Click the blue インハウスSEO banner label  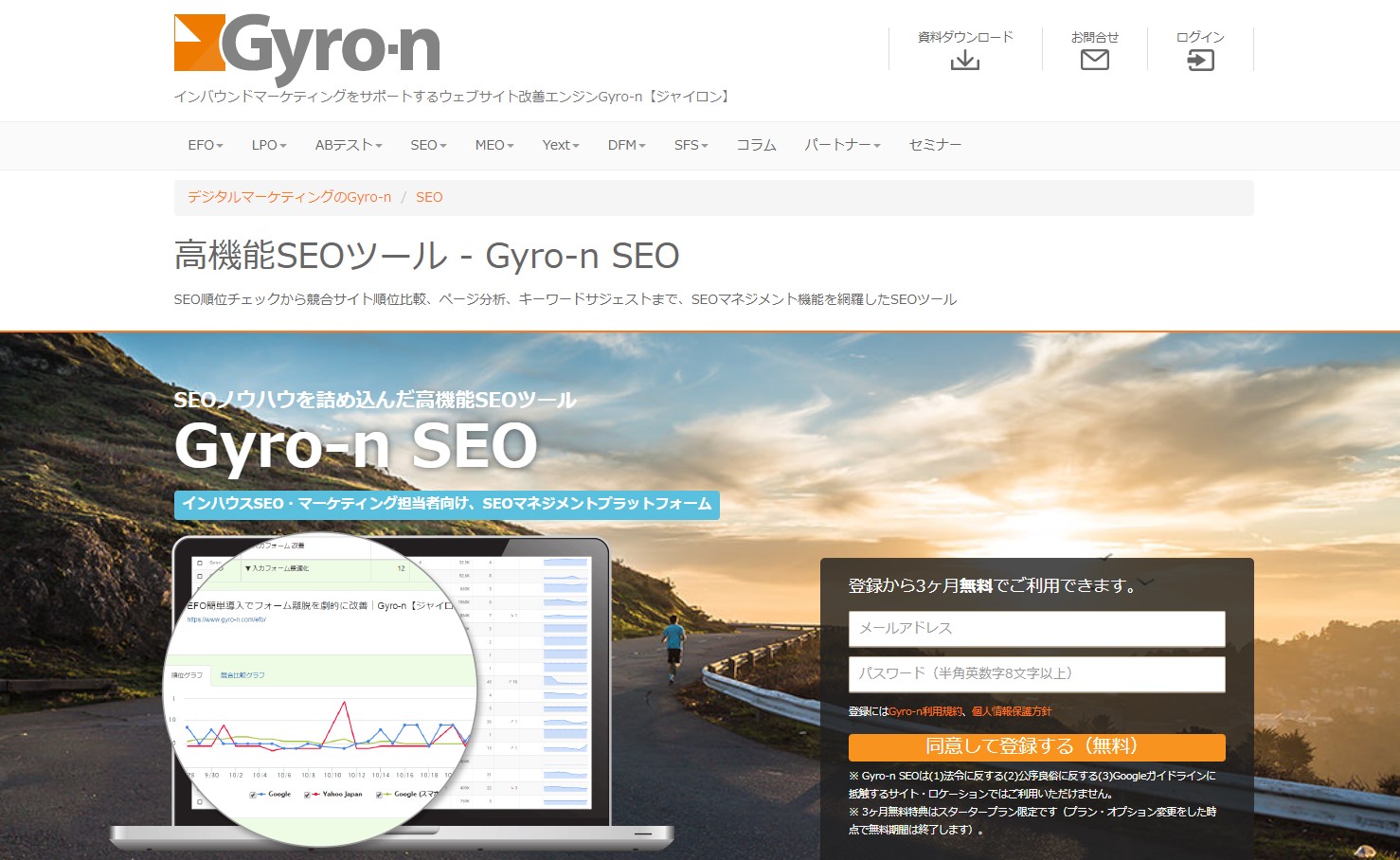[x=447, y=504]
